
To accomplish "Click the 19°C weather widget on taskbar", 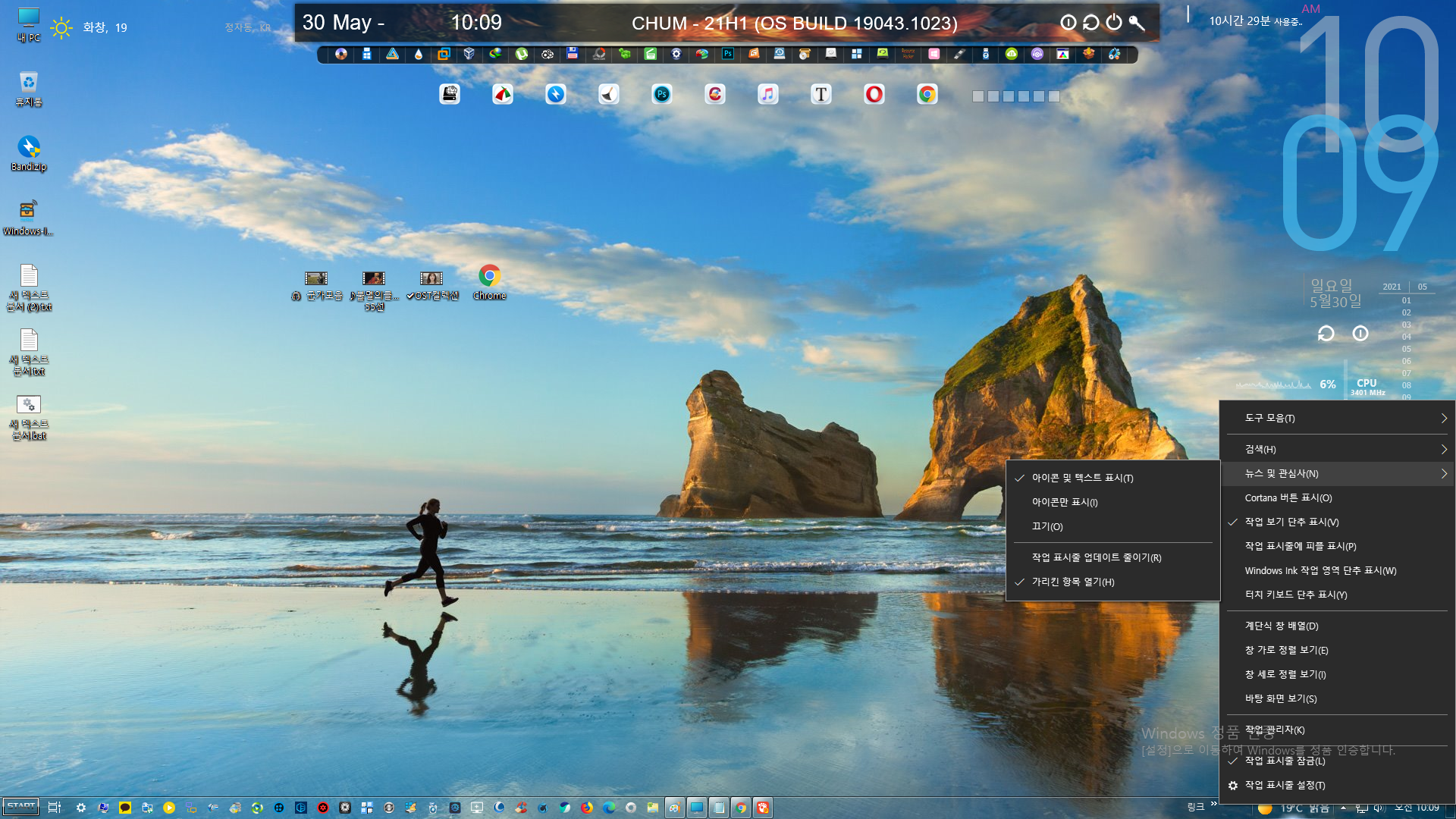I will [1292, 808].
